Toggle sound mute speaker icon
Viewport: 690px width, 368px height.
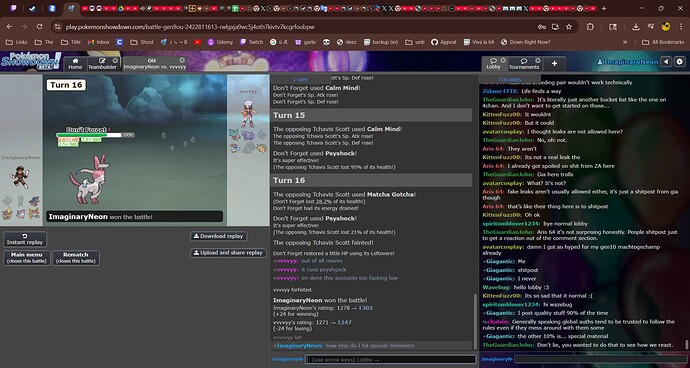666,62
